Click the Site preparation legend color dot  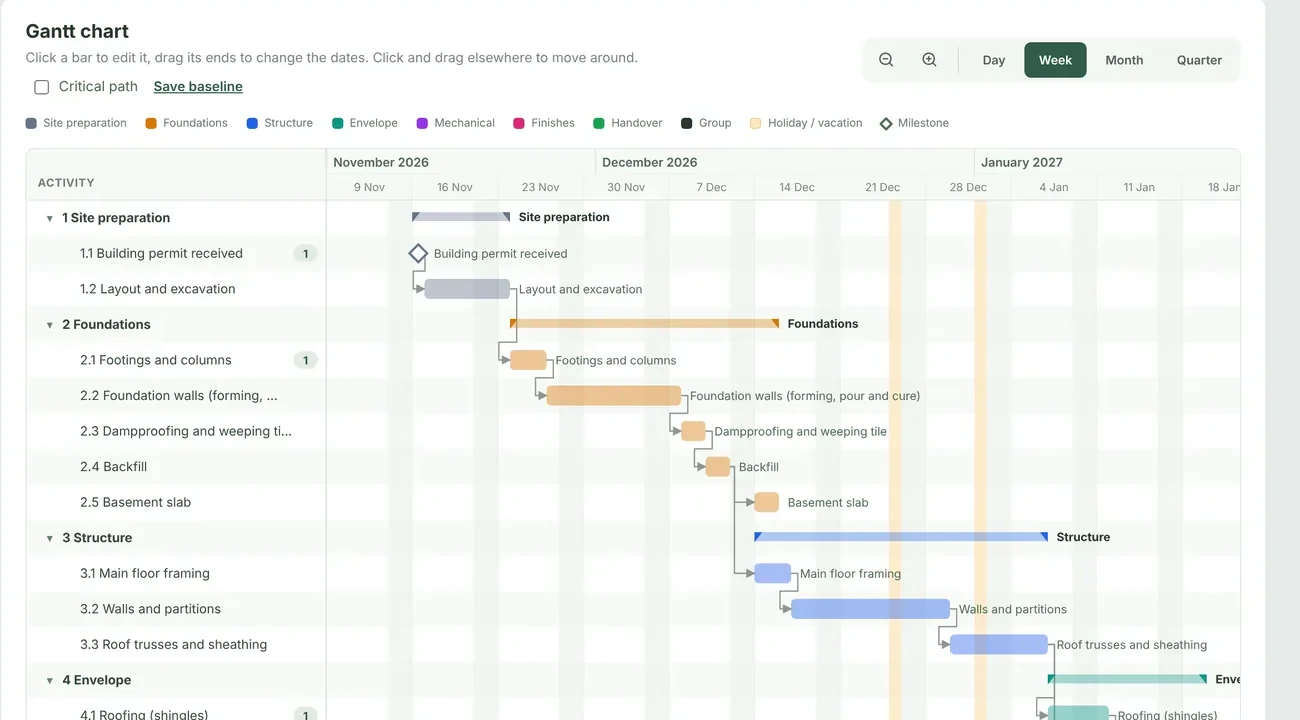(31, 123)
